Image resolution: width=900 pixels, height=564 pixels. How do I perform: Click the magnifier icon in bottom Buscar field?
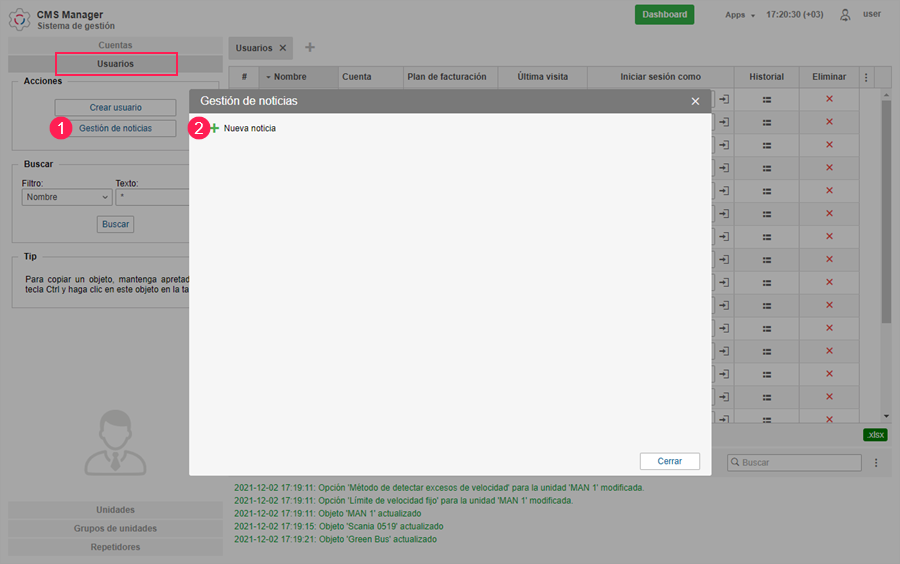[x=735, y=462]
